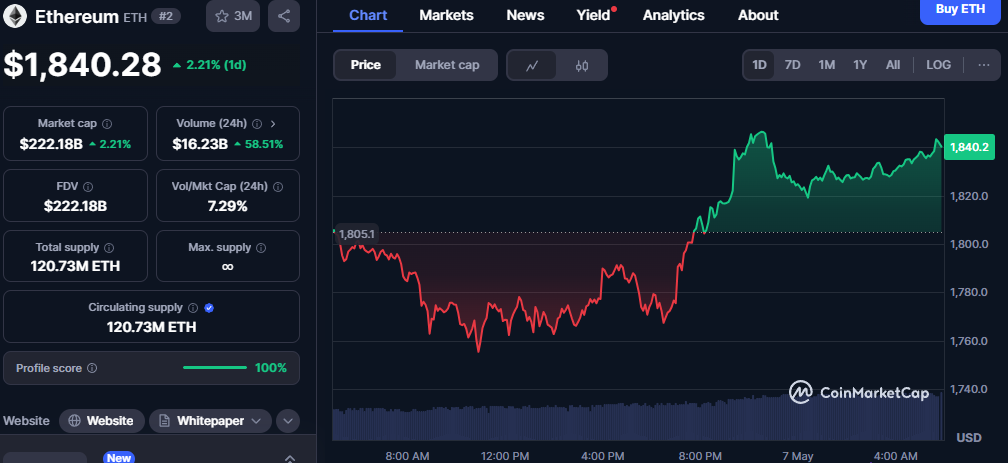Image resolution: width=1008 pixels, height=463 pixels.
Task: Open the About tab
Action: point(758,15)
